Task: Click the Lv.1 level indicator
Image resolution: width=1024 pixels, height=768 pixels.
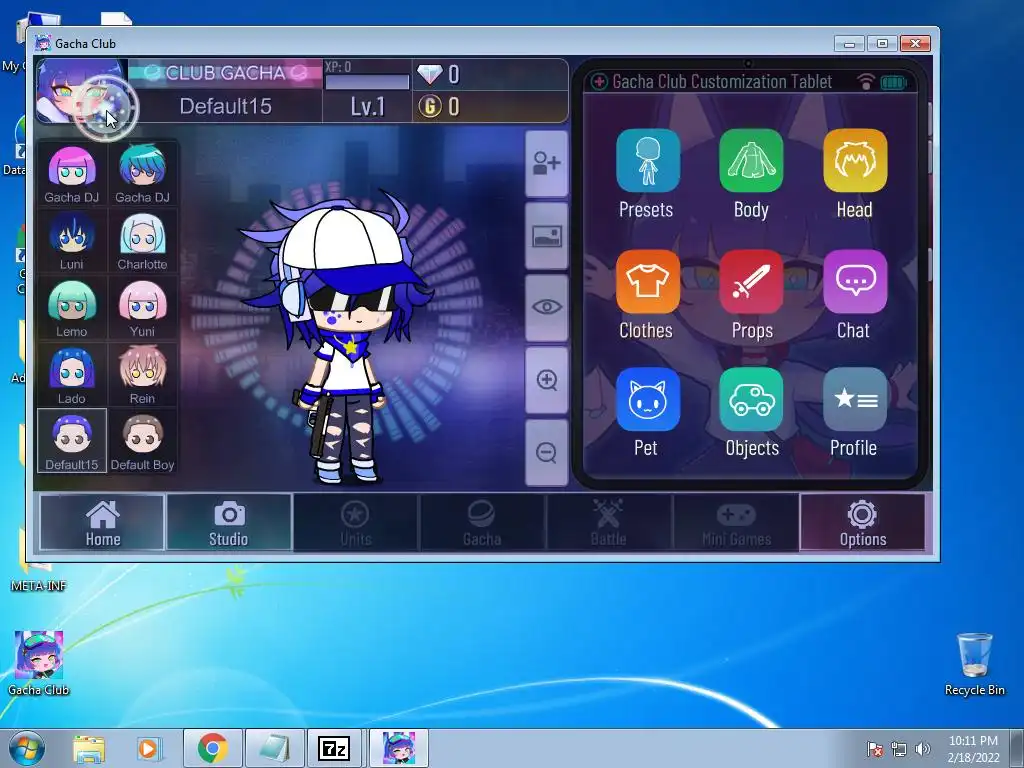Action: [368, 106]
